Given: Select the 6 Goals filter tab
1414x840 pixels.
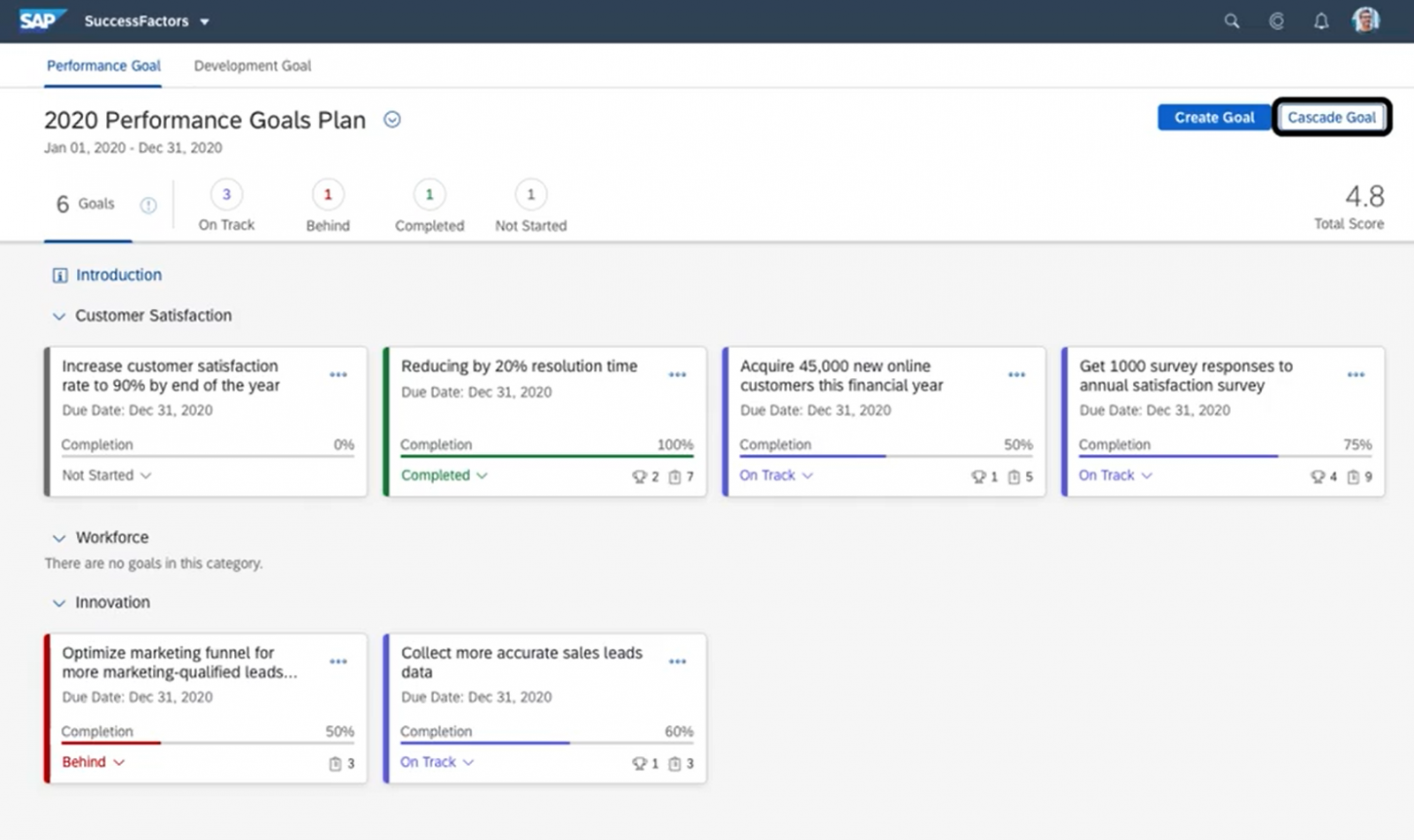Looking at the screenshot, I should click(86, 204).
